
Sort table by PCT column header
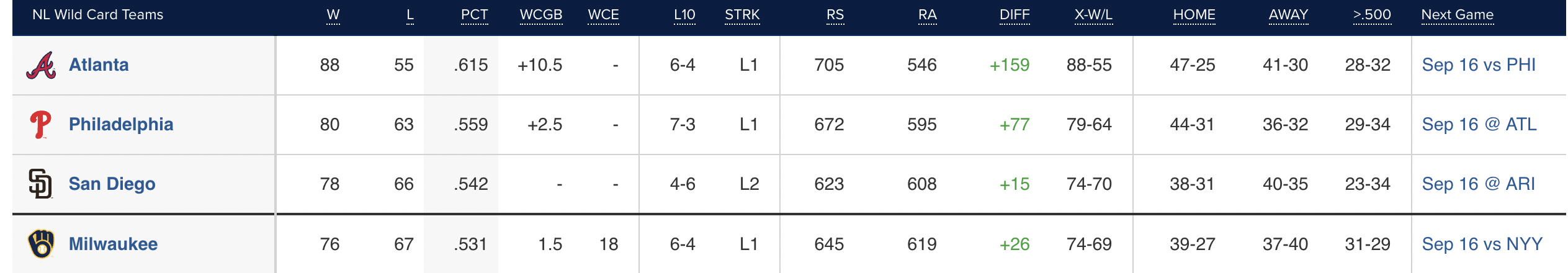pyautogui.click(x=475, y=15)
